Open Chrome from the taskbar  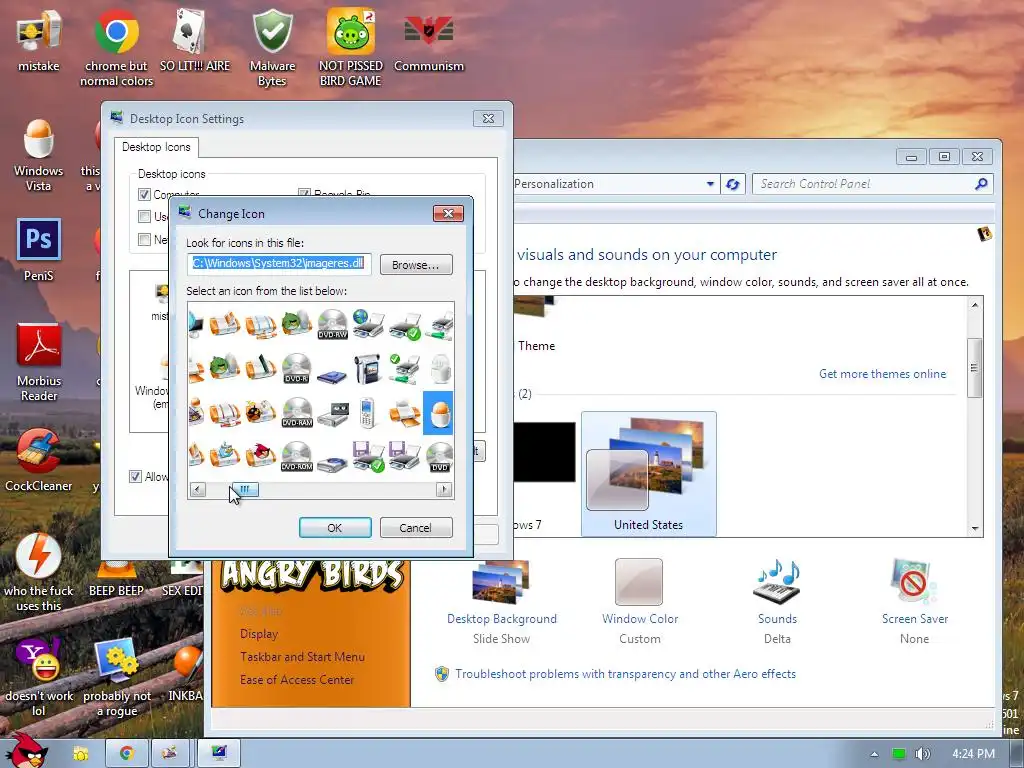tap(126, 753)
